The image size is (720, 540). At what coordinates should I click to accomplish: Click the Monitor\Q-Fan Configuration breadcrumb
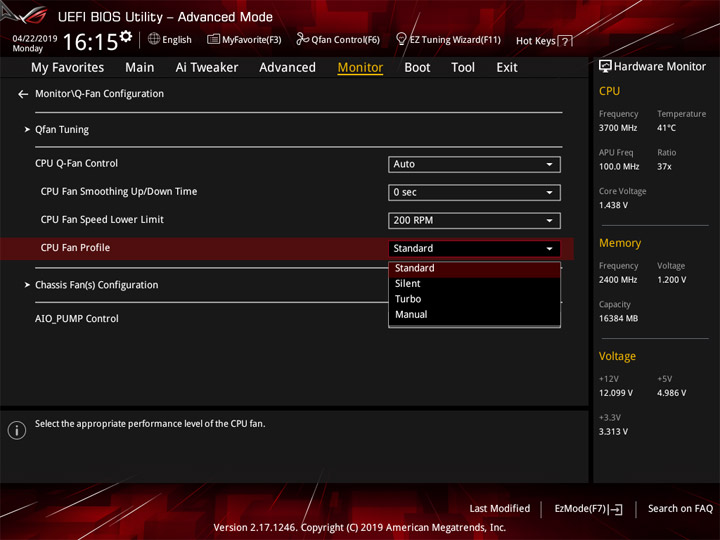[x=99, y=94]
